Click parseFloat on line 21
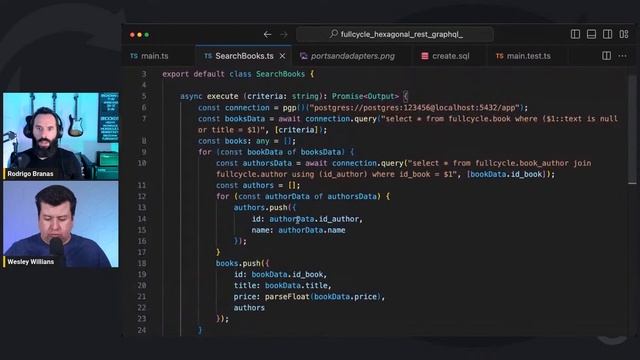This screenshot has height=360, width=640. click(287, 297)
